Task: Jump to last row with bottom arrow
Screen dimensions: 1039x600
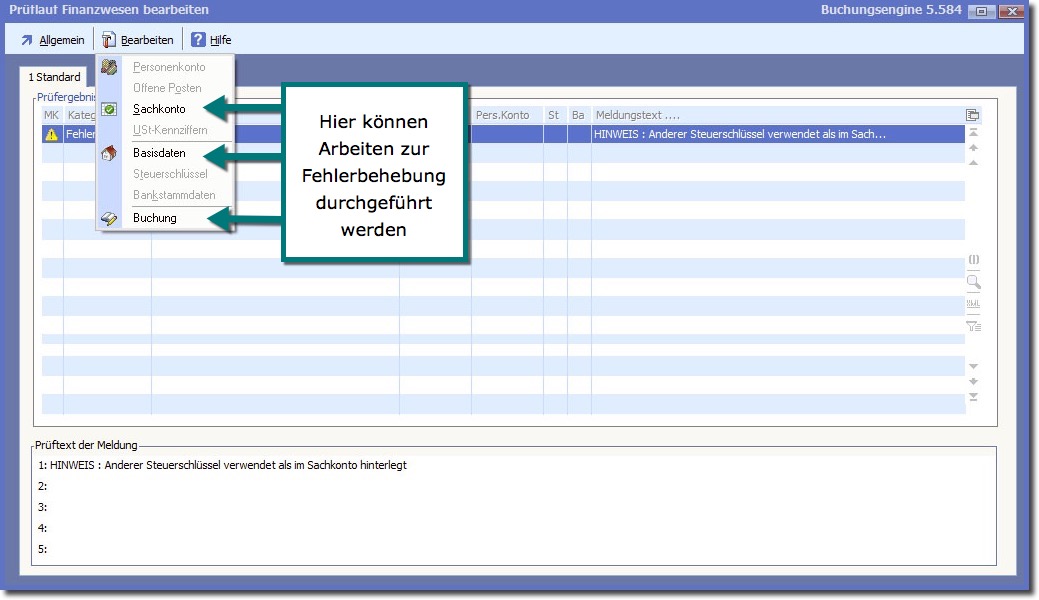Action: [973, 398]
